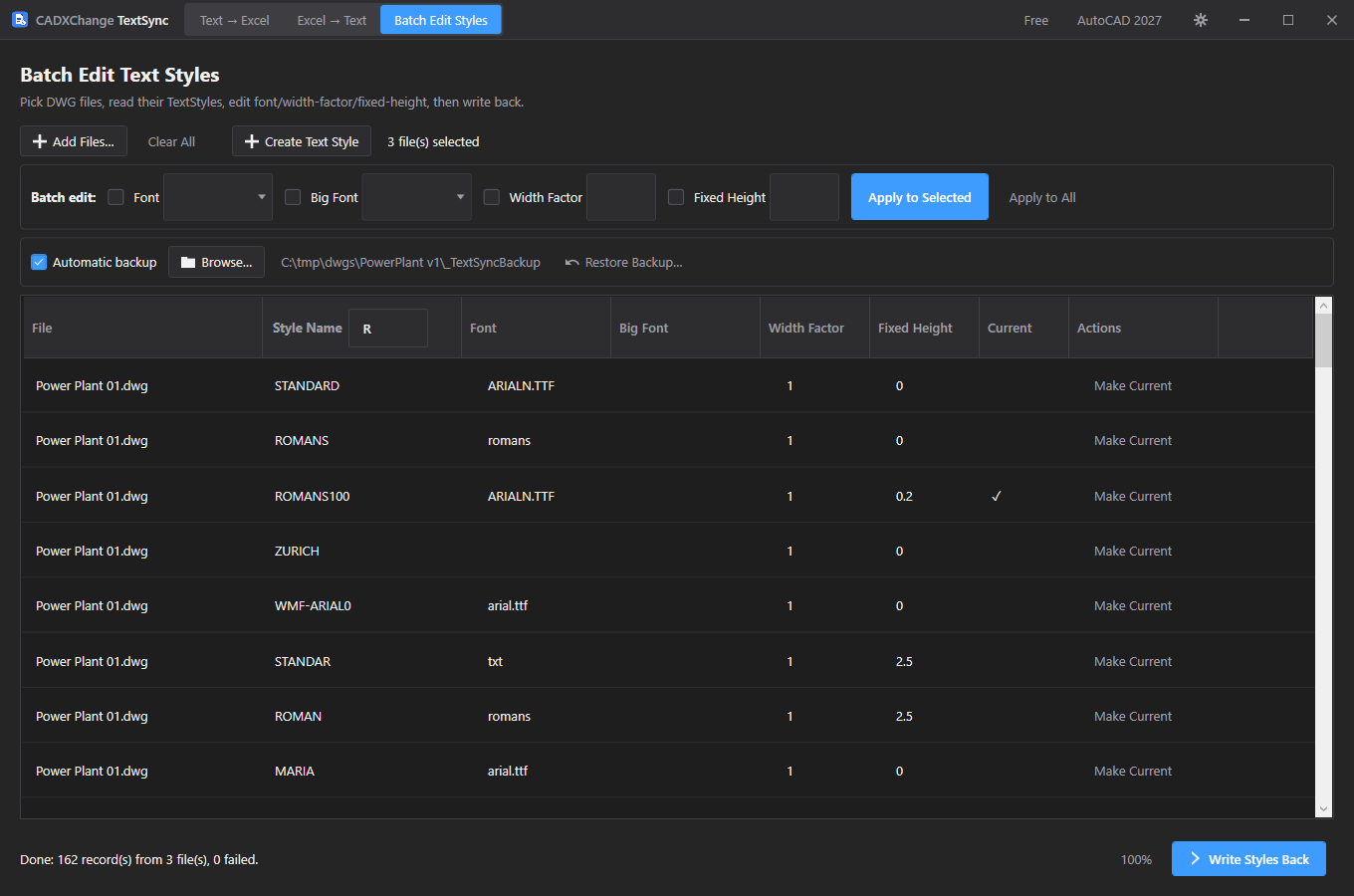
Task: Click Make Current for the WMF-ARIAL0 style
Action: [x=1133, y=605]
